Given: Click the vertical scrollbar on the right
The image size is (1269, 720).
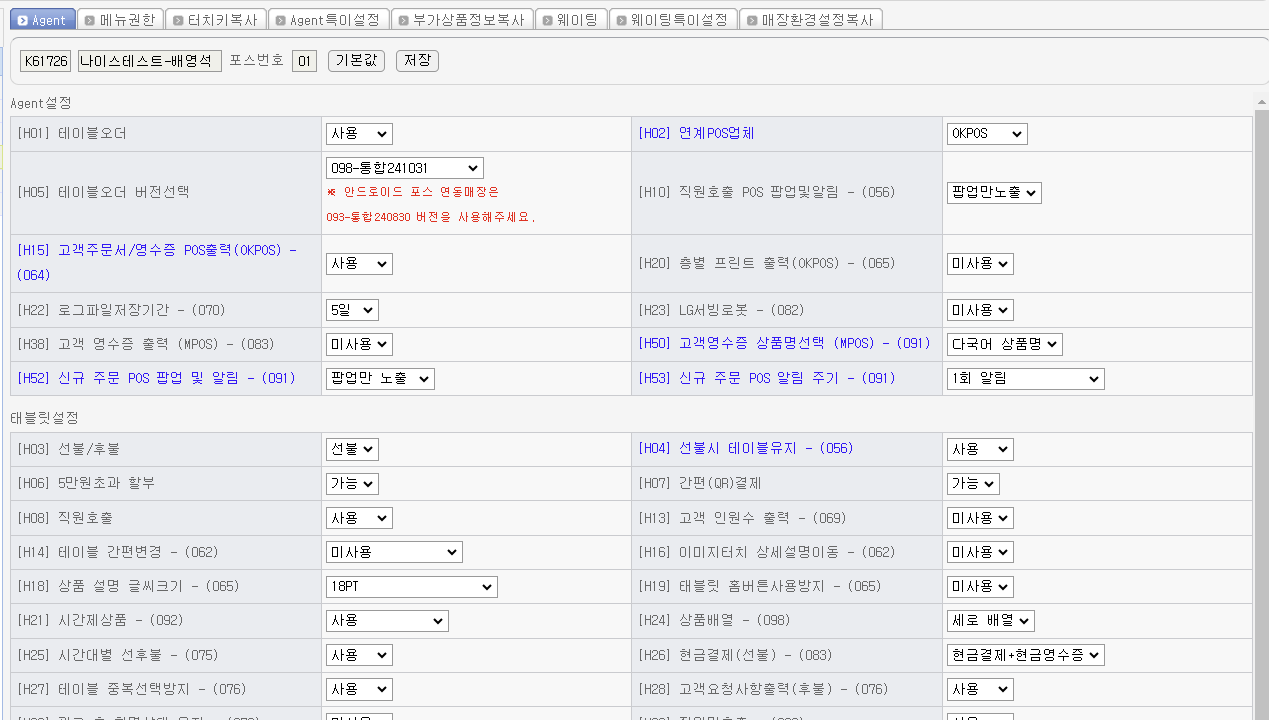Looking at the screenshot, I should pyautogui.click(x=1261, y=400).
